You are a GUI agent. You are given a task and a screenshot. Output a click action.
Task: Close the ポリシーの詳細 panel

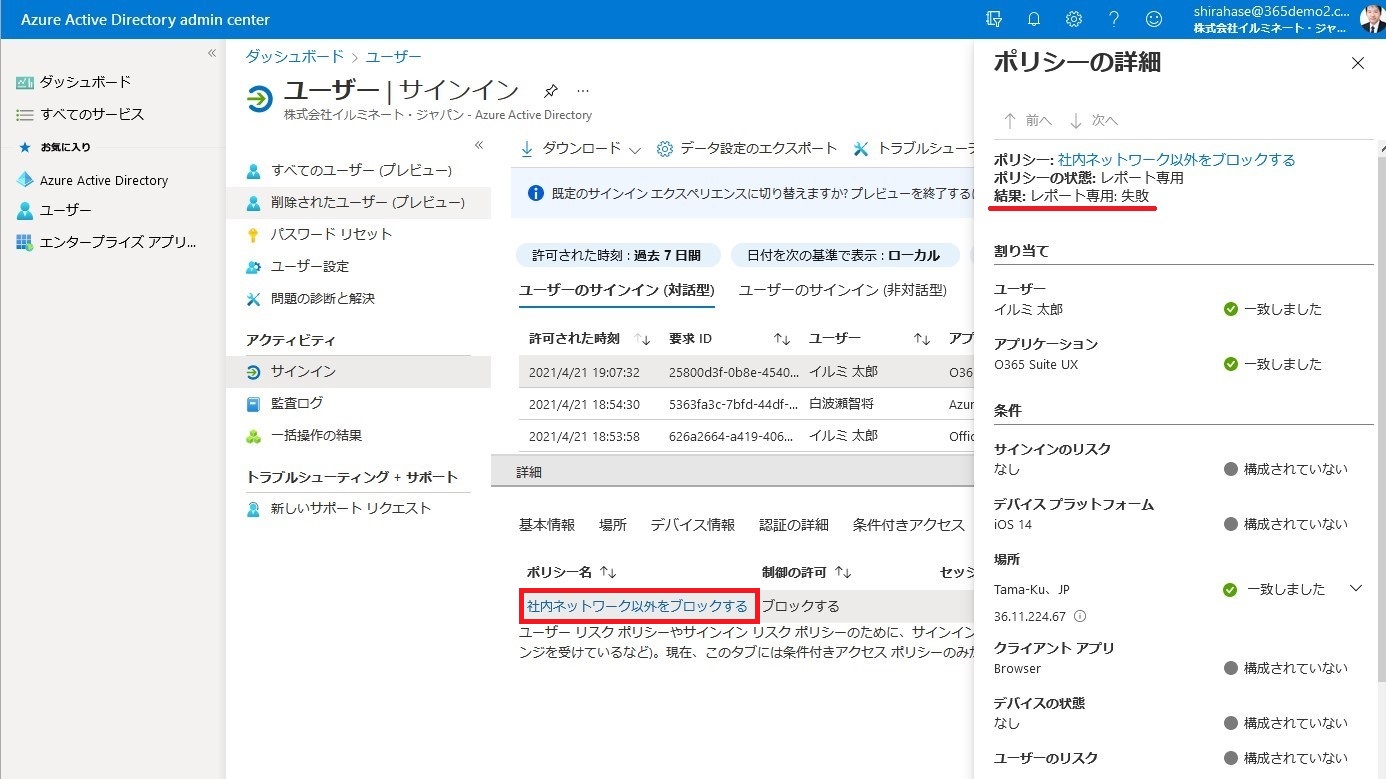[x=1357, y=63]
